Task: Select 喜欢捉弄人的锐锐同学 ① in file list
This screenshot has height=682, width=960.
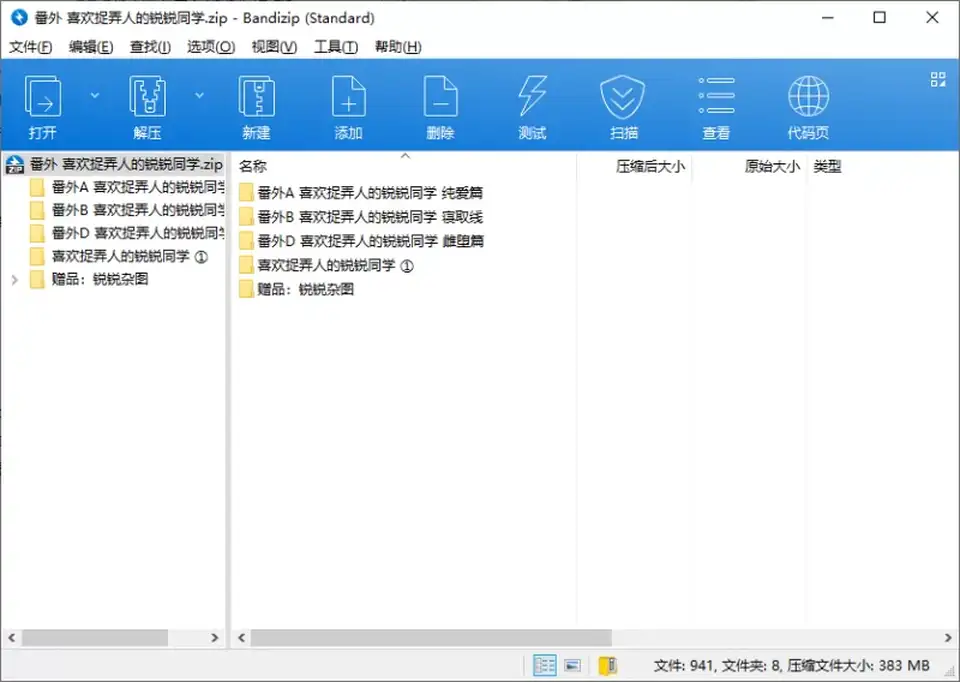Action: pyautogui.click(x=326, y=265)
